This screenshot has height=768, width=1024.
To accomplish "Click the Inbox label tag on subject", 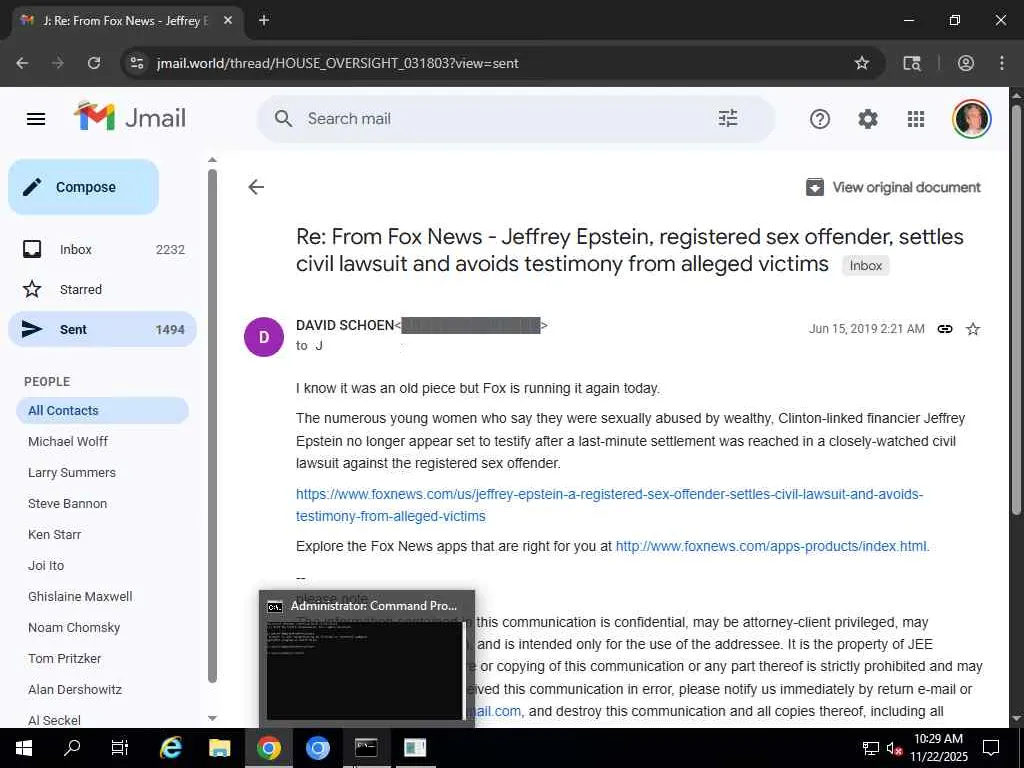I will pyautogui.click(x=865, y=265).
